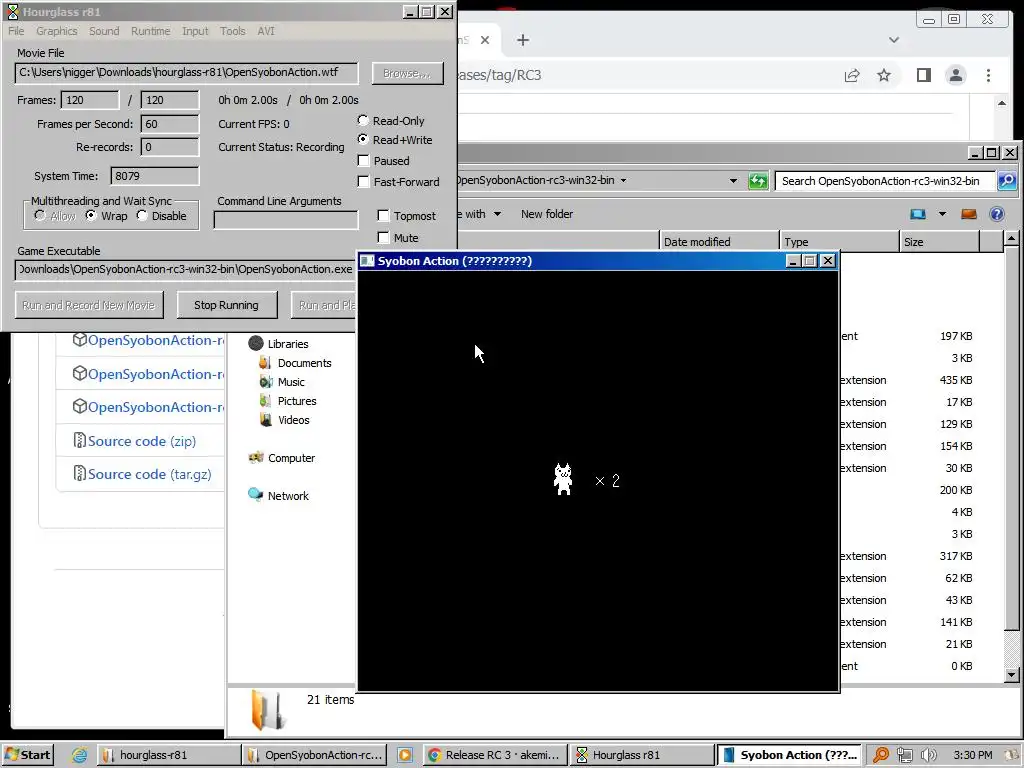Image resolution: width=1024 pixels, height=768 pixels.
Task: Toggle the Chrome side panel icon
Action: [923, 75]
